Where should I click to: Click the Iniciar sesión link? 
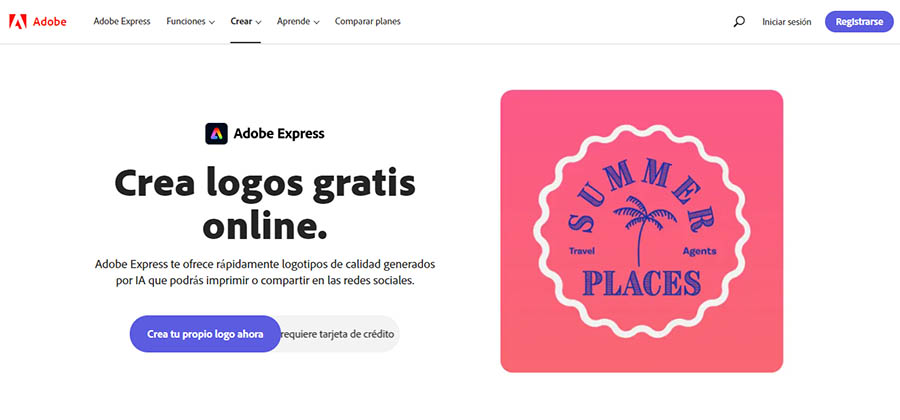(x=787, y=22)
